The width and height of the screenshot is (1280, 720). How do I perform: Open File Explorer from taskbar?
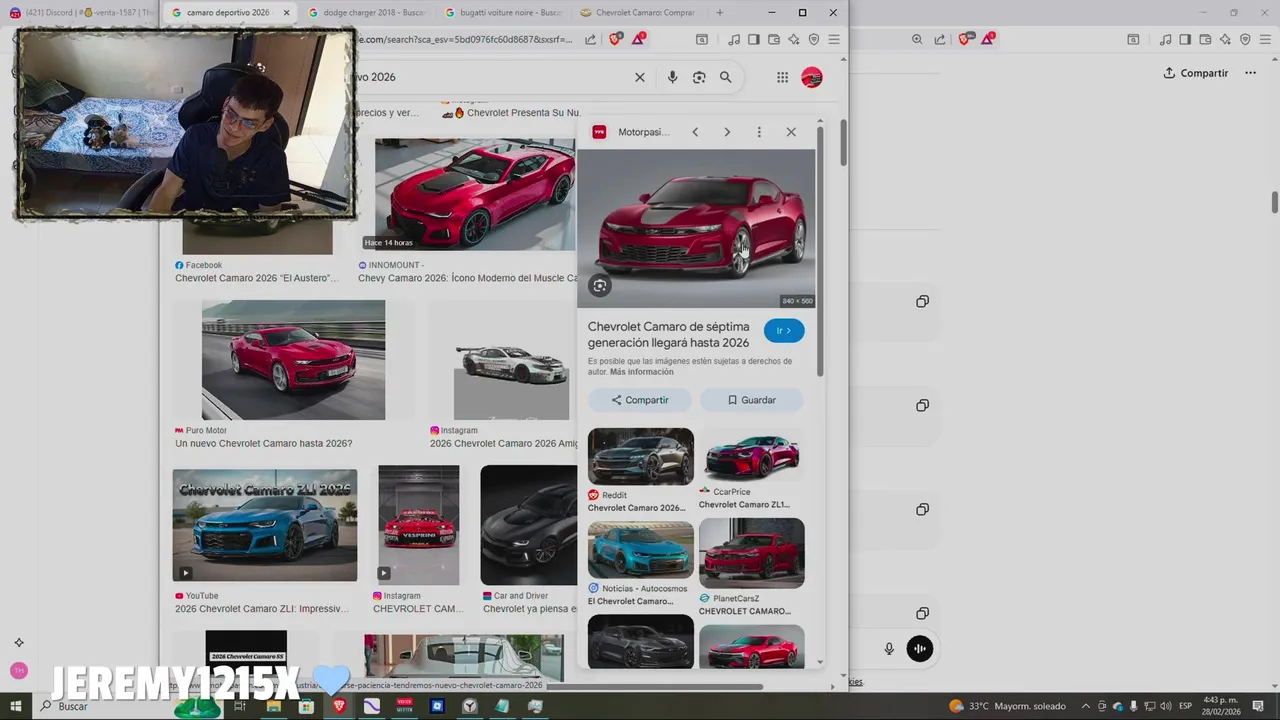tap(273, 706)
